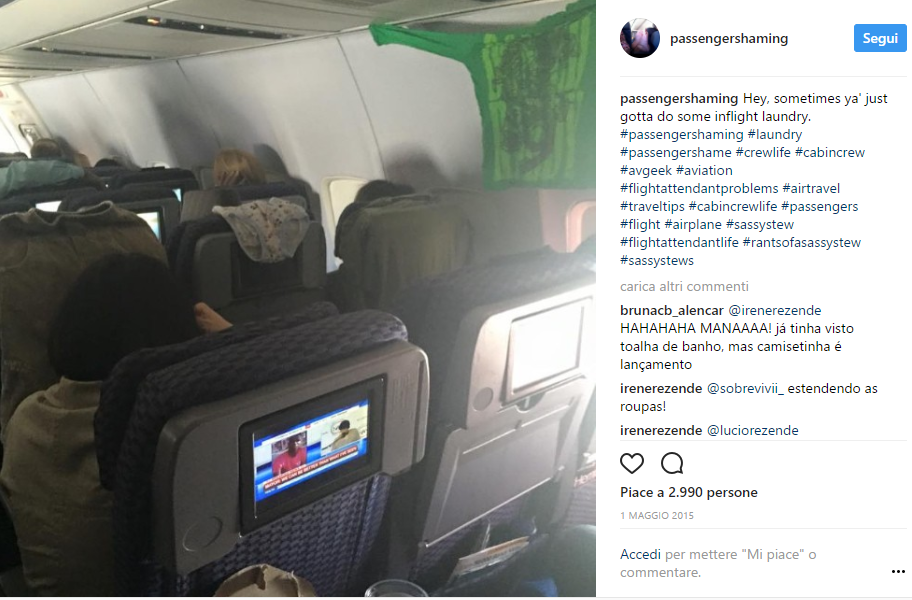Open the #sassystew hashtag
This screenshot has height=600, width=912.
(760, 225)
